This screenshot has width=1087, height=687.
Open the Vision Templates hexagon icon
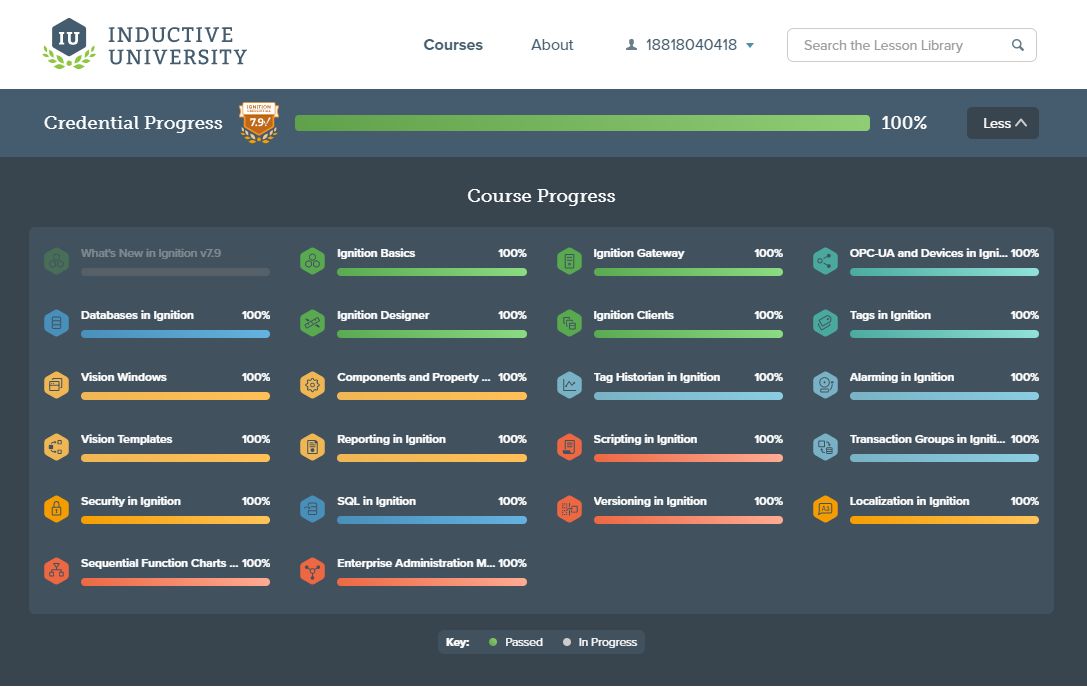click(56, 447)
